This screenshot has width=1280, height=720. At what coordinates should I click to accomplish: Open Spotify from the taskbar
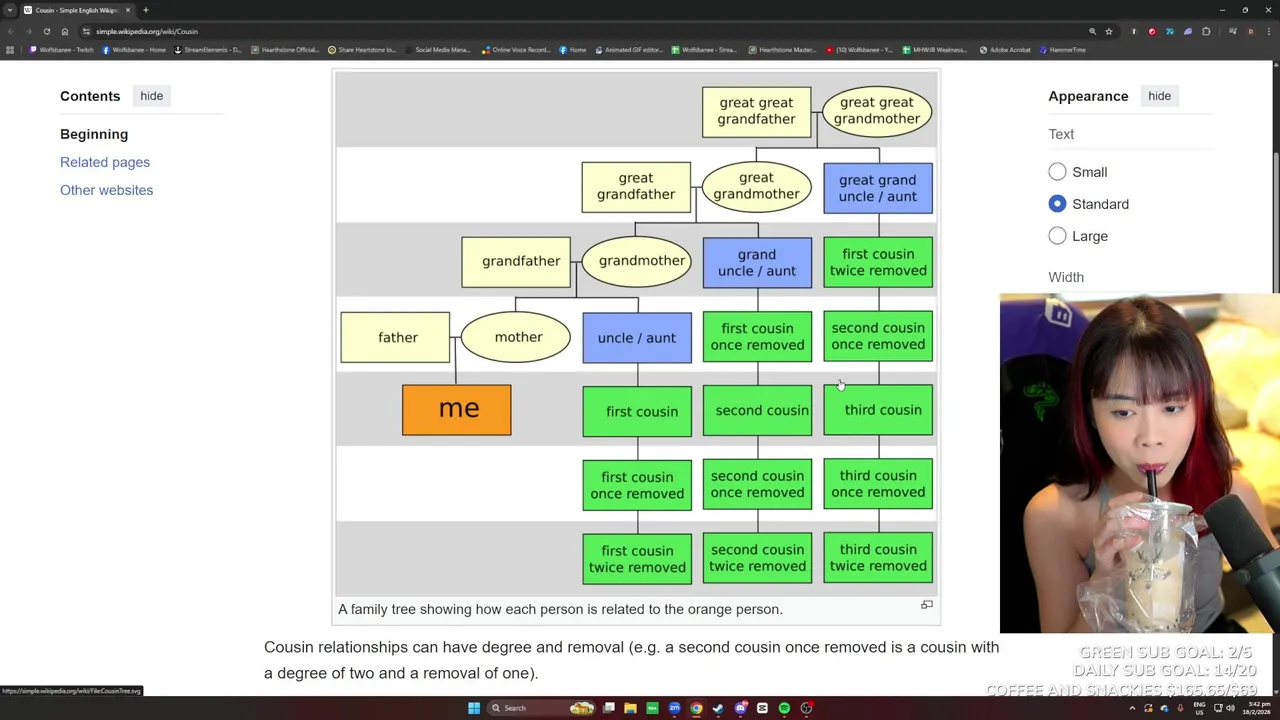[x=784, y=708]
